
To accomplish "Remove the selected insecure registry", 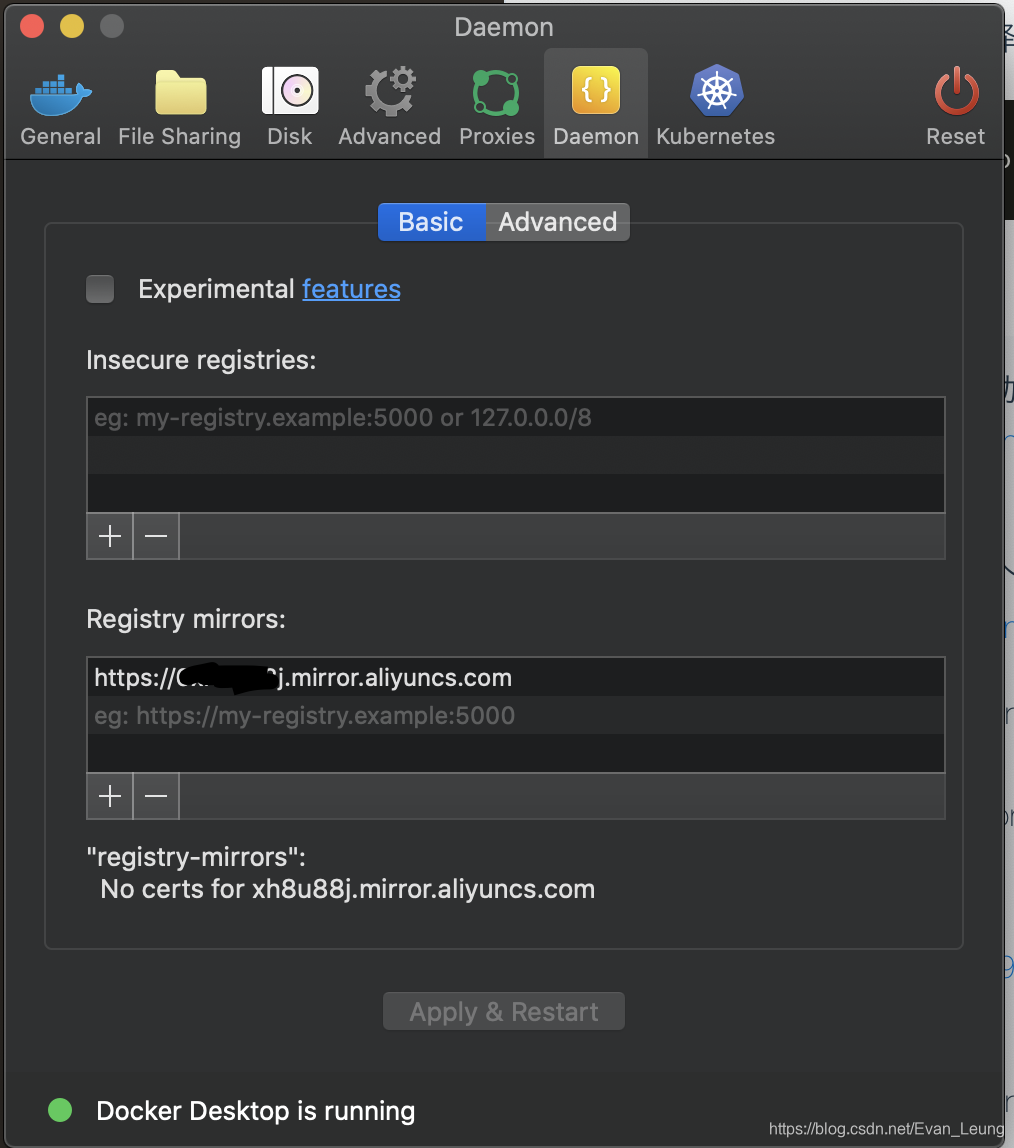I will tap(155, 536).
